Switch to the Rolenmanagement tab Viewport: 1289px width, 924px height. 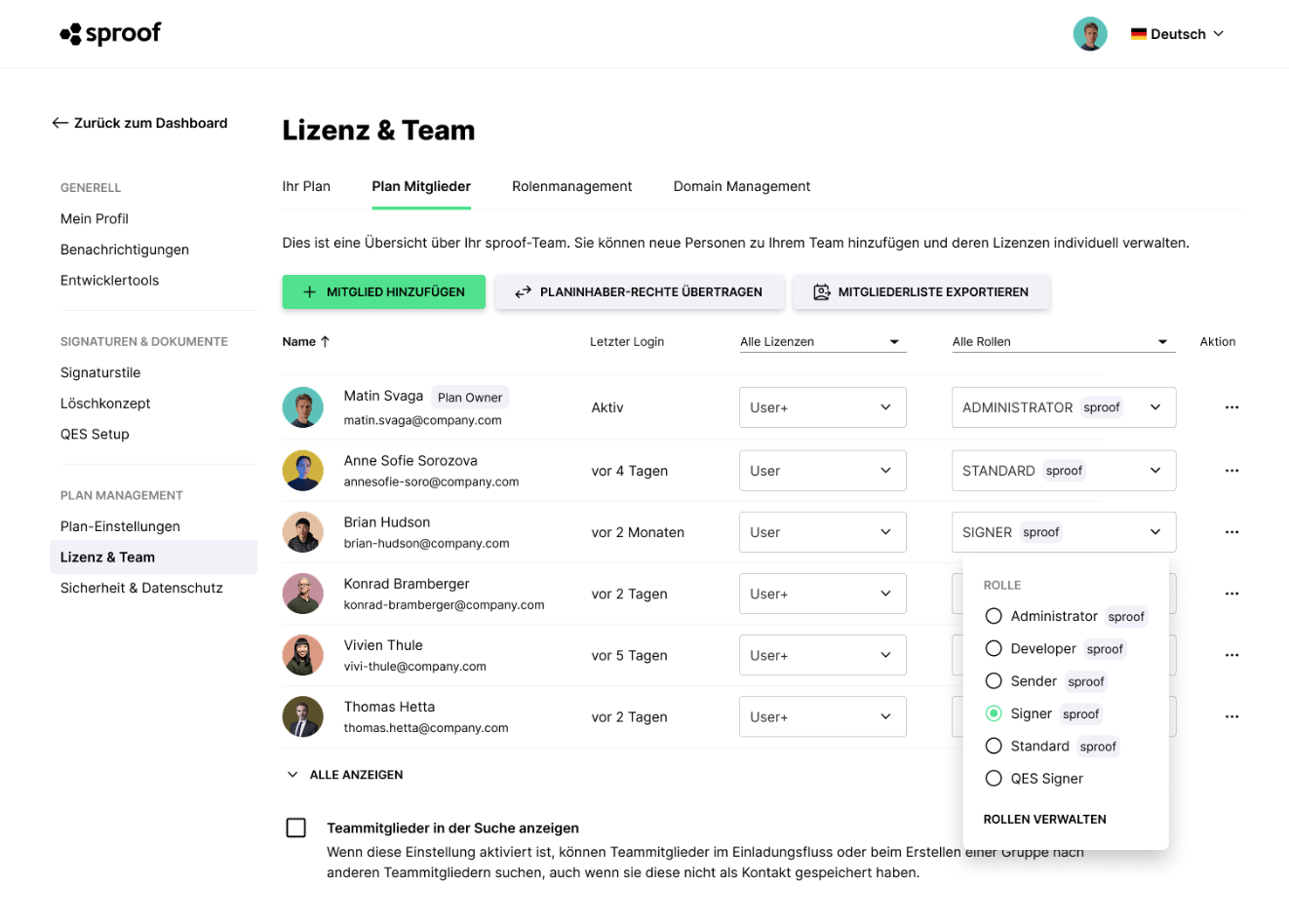pyautogui.click(x=571, y=186)
